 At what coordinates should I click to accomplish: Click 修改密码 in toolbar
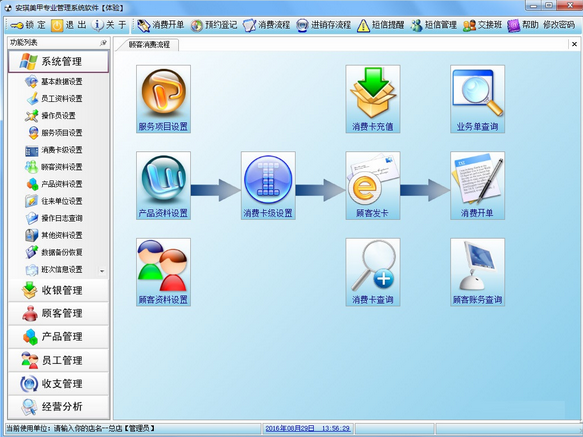click(x=559, y=25)
